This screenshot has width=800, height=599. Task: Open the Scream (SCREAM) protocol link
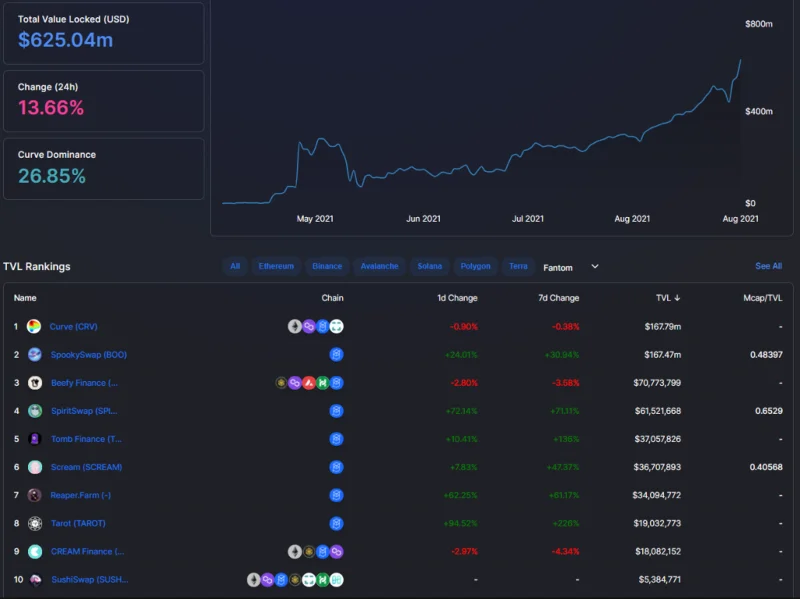pos(87,467)
